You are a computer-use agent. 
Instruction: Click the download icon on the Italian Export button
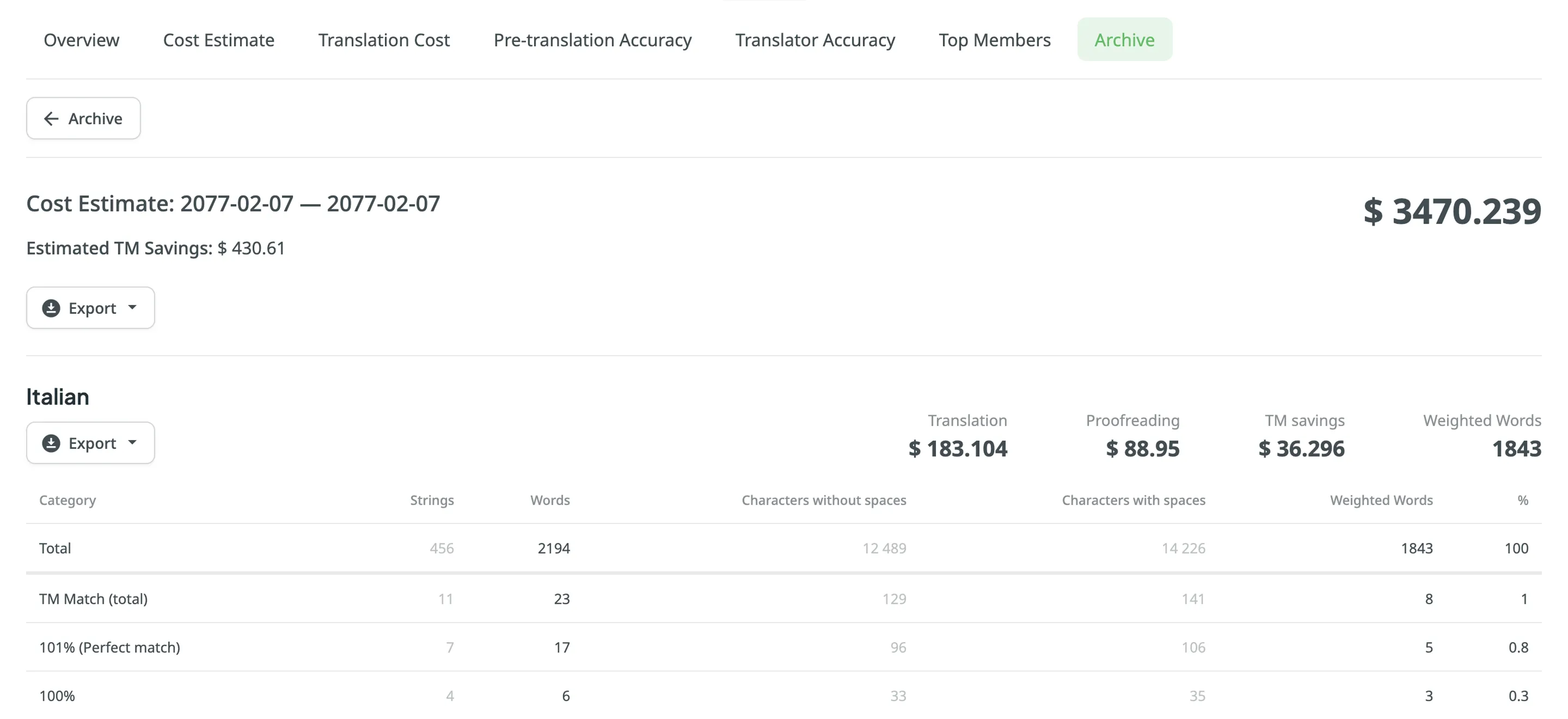[x=52, y=443]
